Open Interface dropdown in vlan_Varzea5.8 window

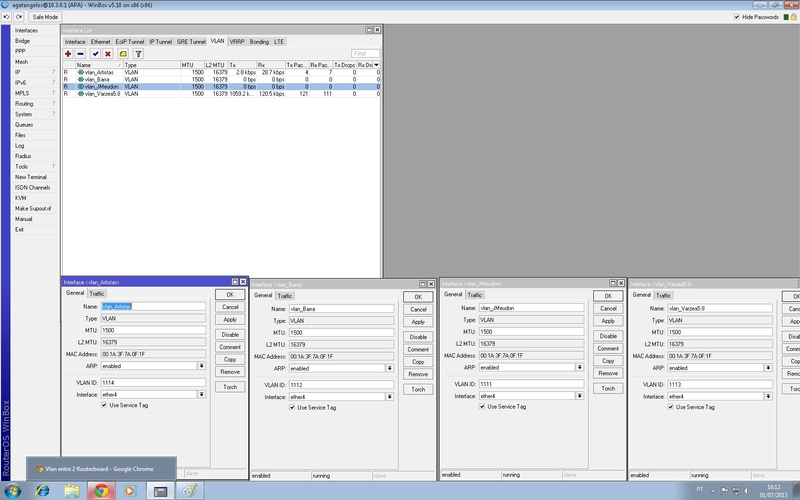[x=768, y=396]
